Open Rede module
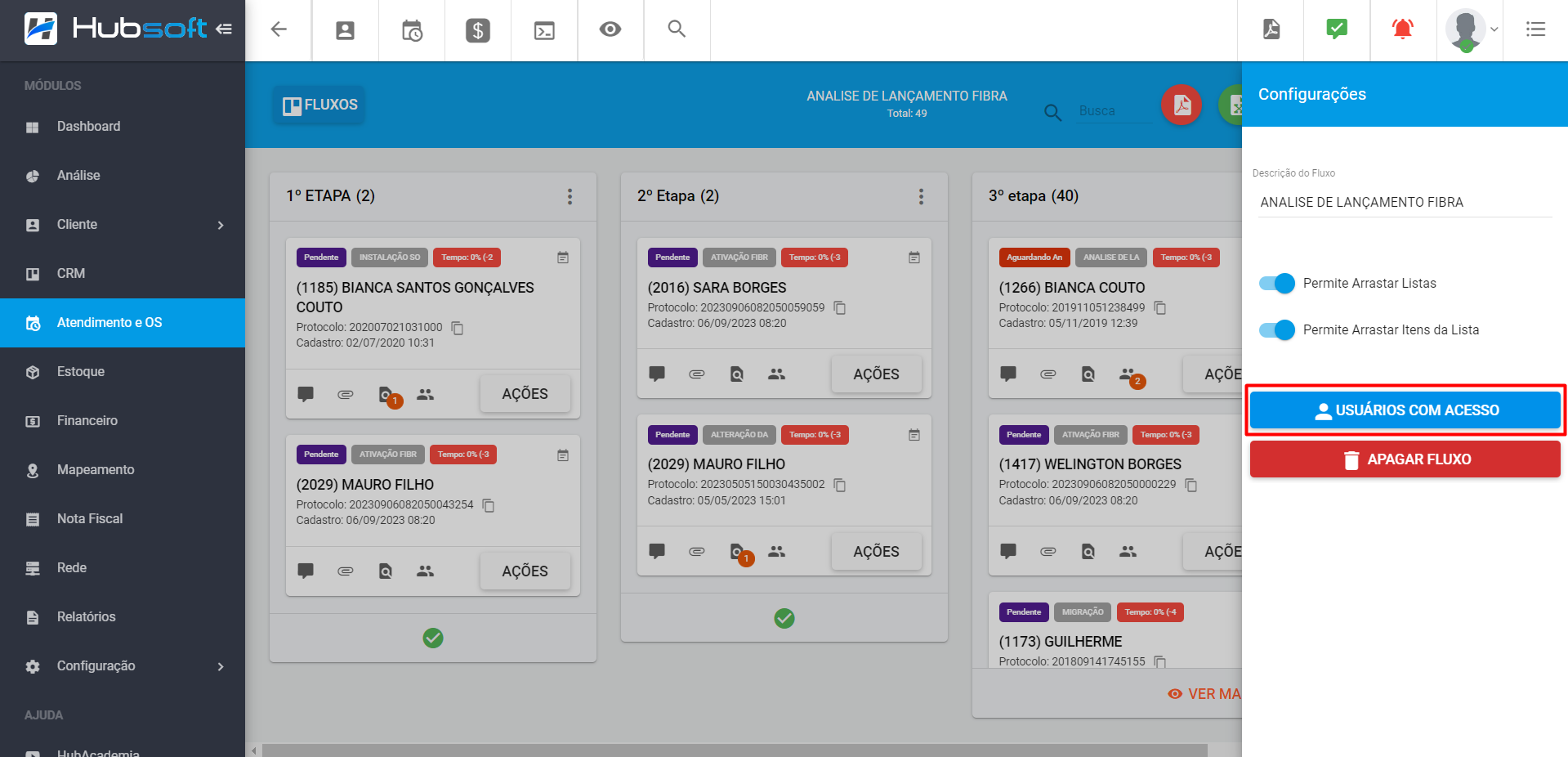The image size is (1568, 757). [123, 568]
